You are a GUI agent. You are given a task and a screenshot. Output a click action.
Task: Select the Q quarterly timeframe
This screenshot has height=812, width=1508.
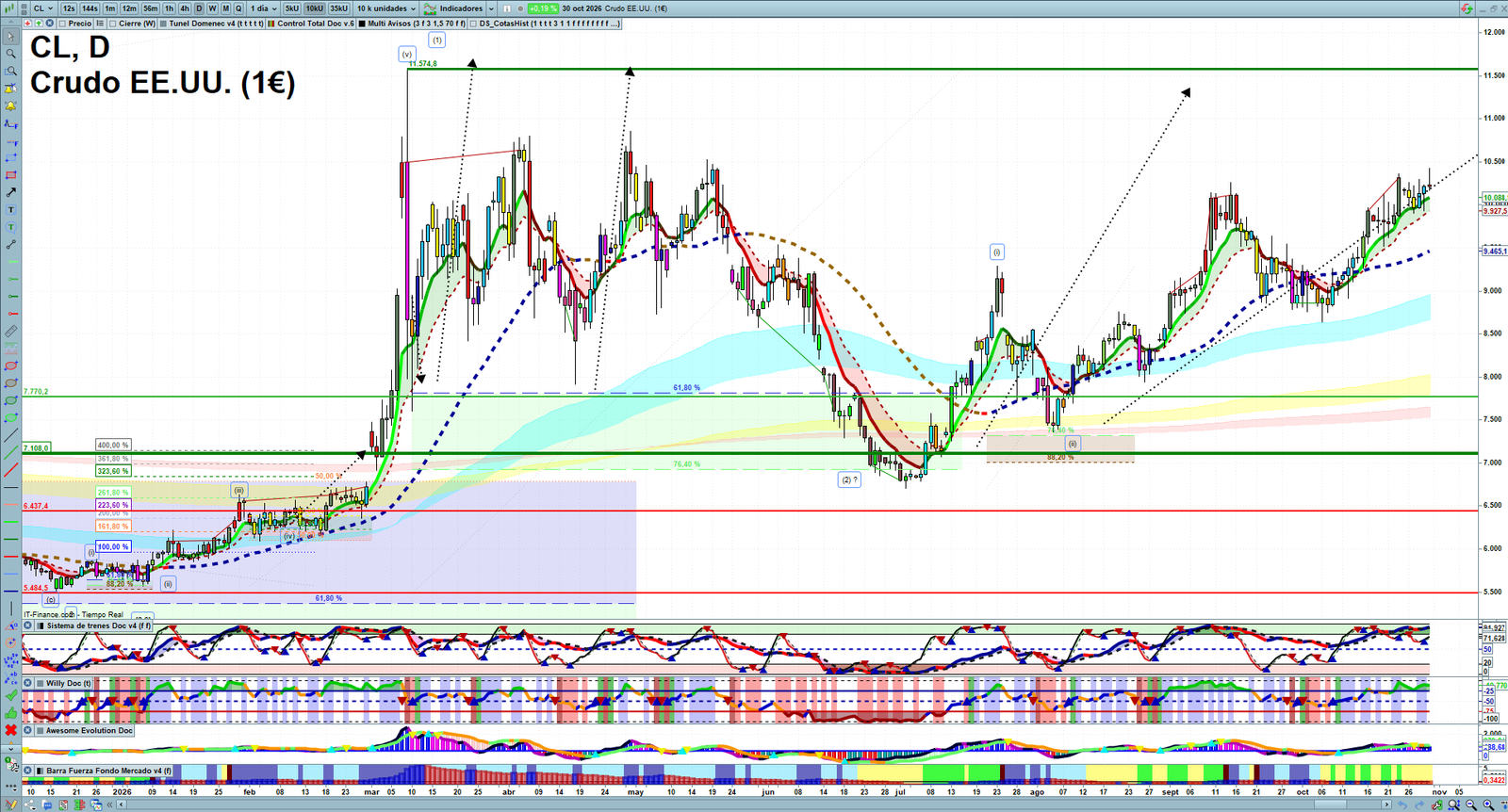(238, 8)
